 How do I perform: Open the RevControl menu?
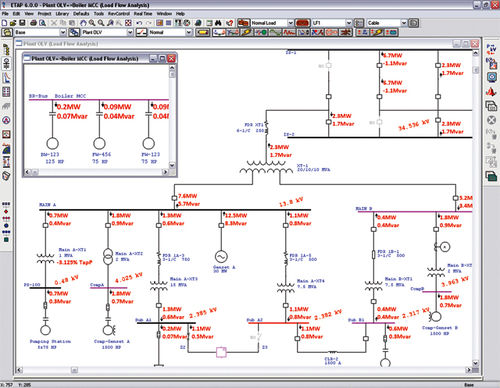119,14
